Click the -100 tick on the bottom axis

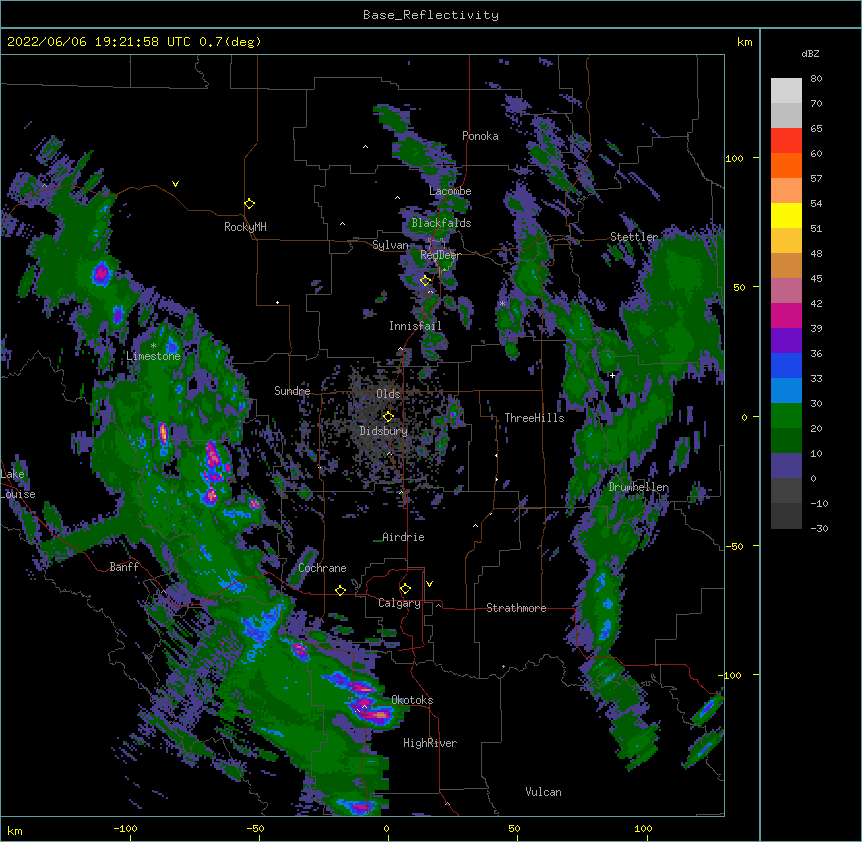(125, 828)
